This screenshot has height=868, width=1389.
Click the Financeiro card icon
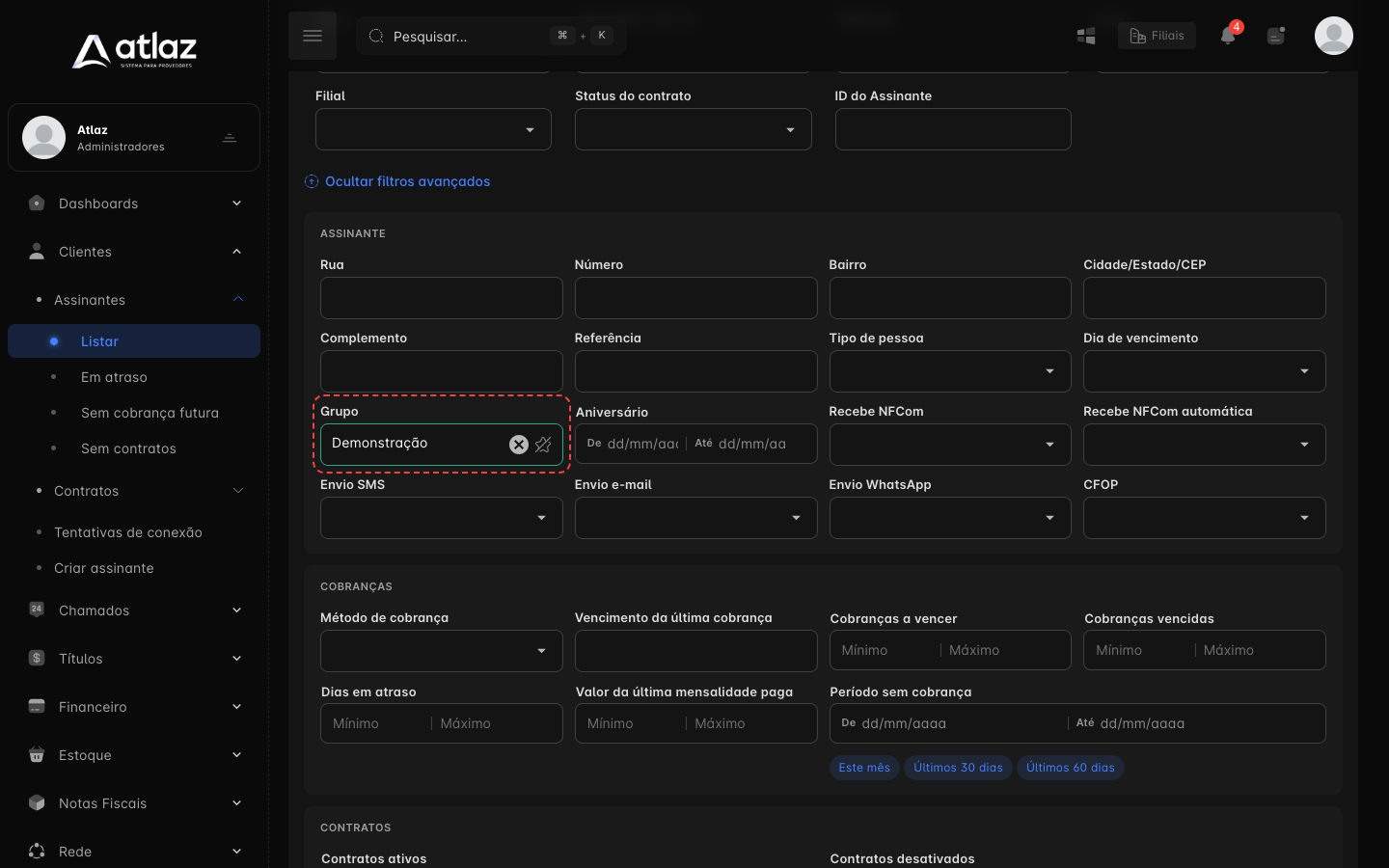(37, 706)
